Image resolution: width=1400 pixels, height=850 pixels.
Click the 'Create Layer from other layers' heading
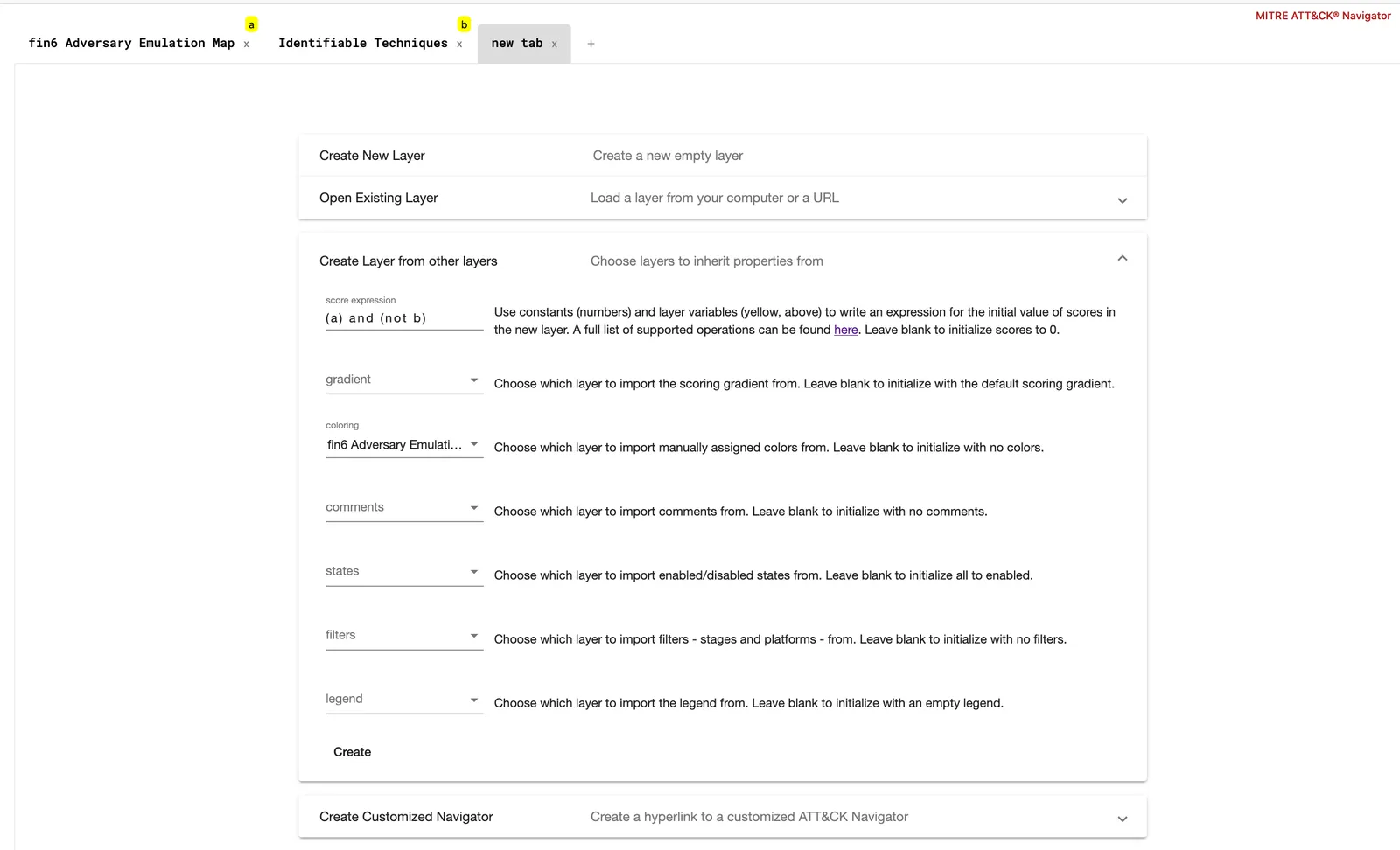coord(409,261)
